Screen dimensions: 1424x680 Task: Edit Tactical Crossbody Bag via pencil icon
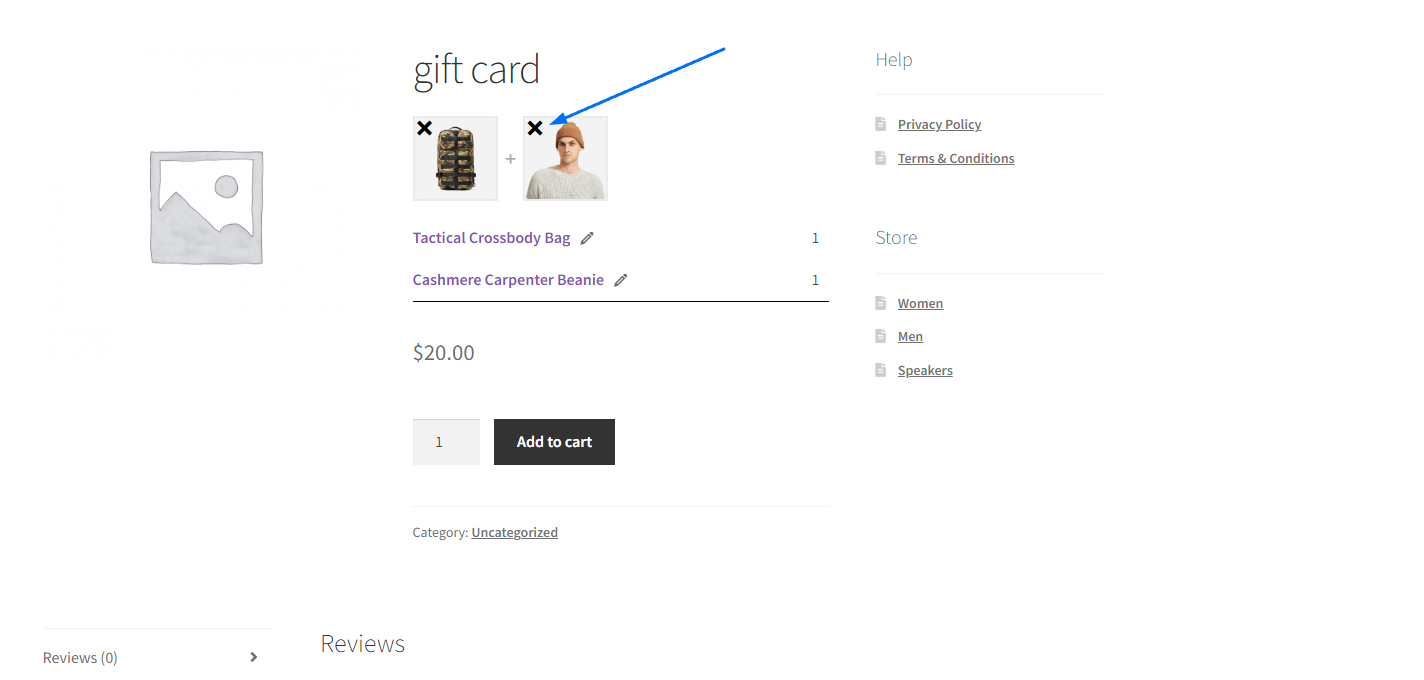(587, 238)
